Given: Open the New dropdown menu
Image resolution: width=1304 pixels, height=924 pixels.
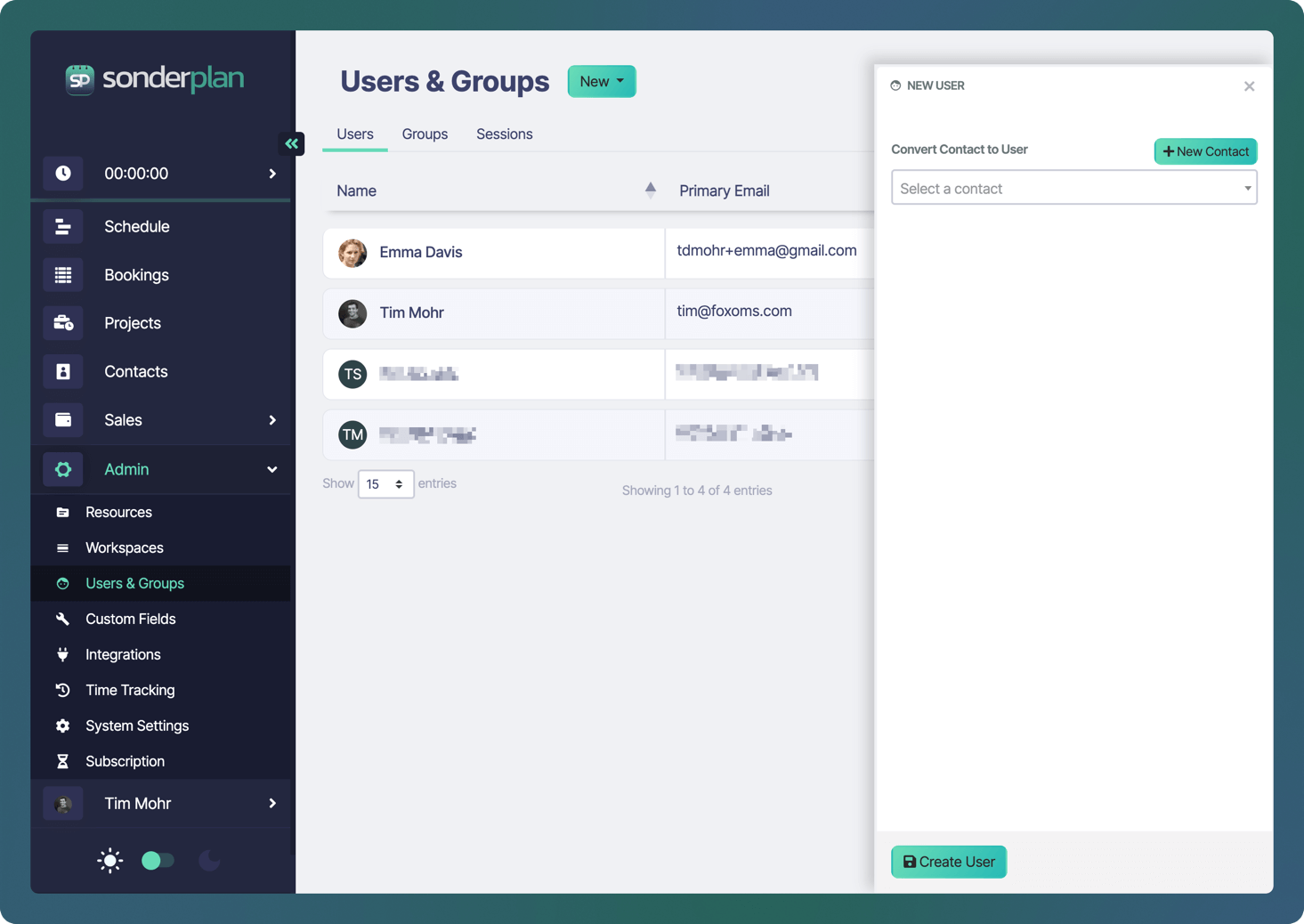Looking at the screenshot, I should coord(601,81).
